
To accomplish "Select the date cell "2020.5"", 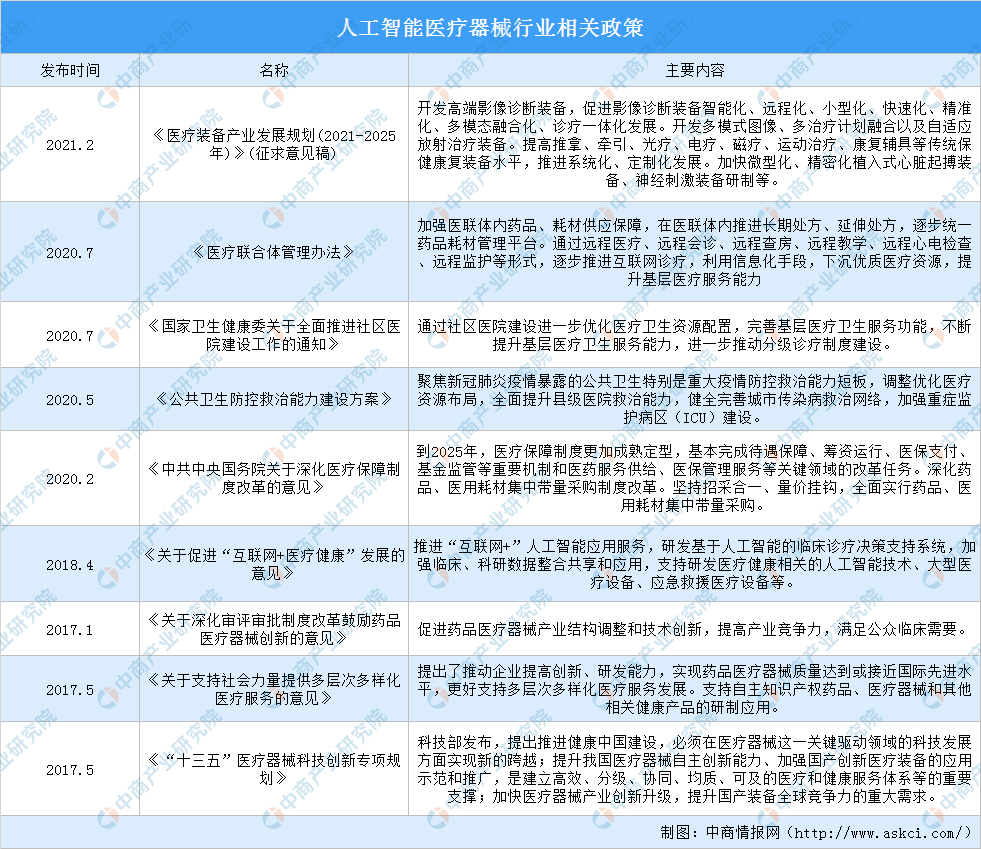I will 70,400.
